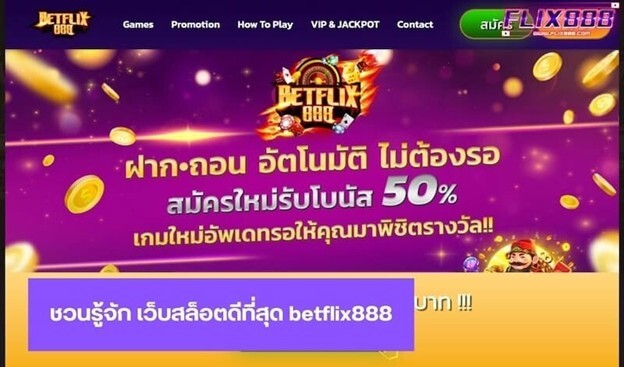
Task: Click the flaming Betflix888 roulette logo
Action: tap(316, 96)
